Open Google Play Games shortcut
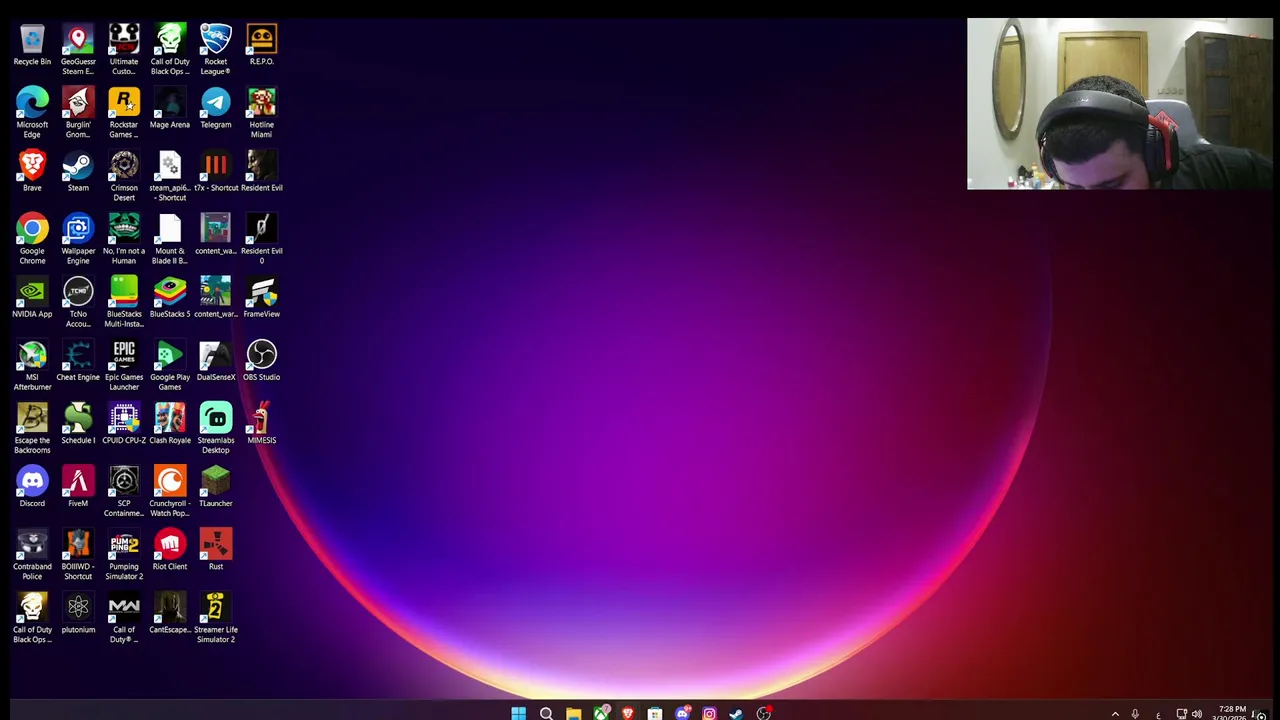Screen dimensions: 1280x720 click(x=170, y=365)
